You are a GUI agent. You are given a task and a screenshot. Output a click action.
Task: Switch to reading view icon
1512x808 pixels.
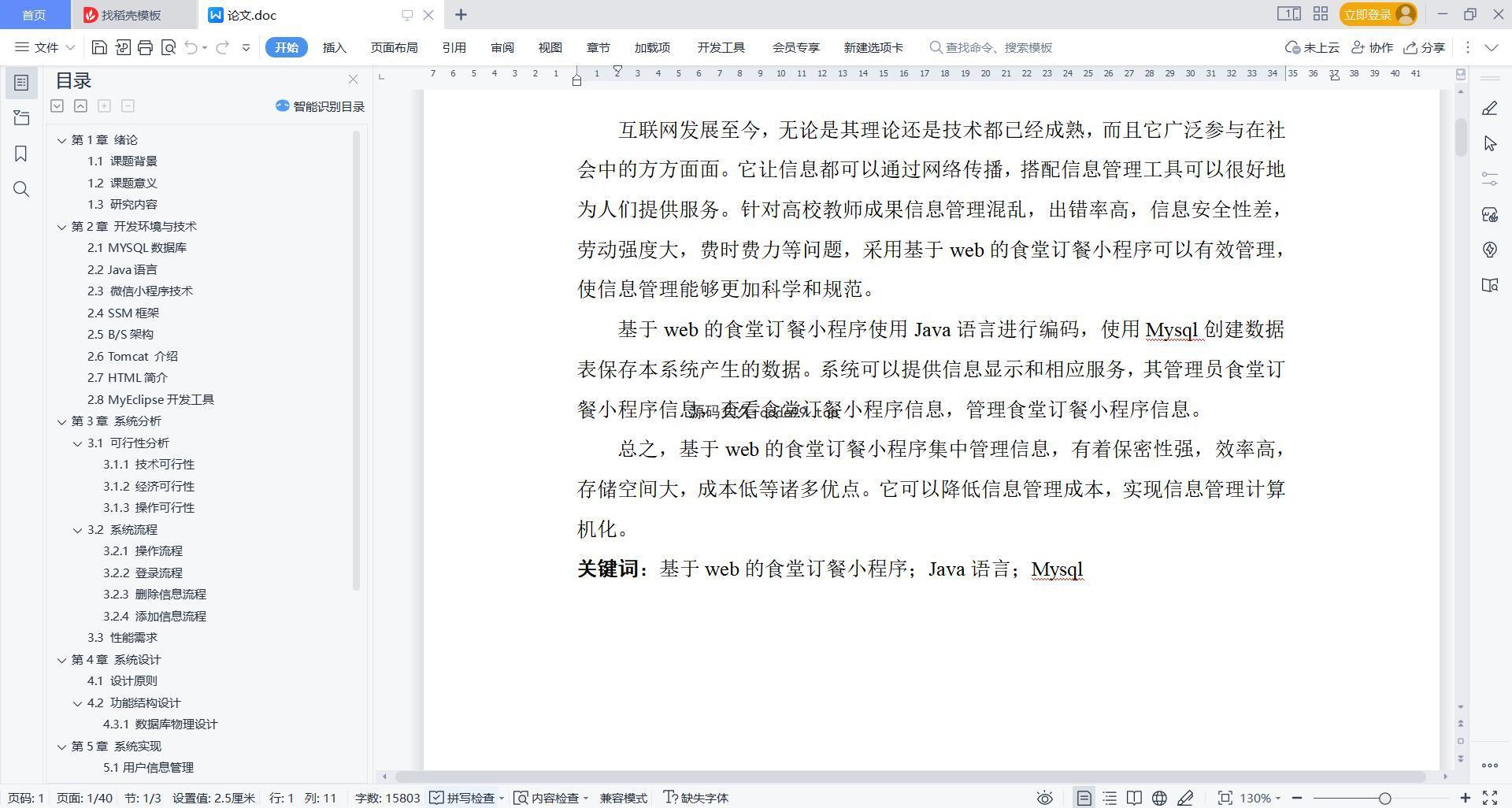point(1134,798)
